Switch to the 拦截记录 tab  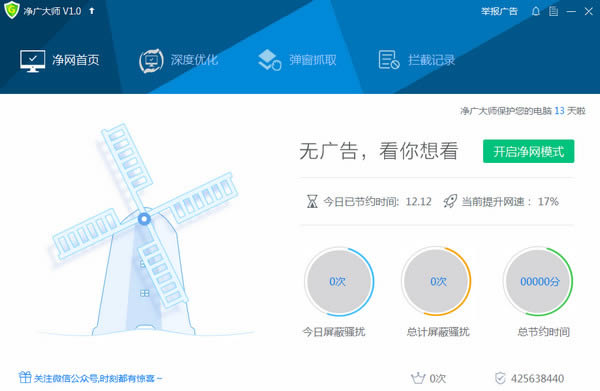click(x=417, y=60)
